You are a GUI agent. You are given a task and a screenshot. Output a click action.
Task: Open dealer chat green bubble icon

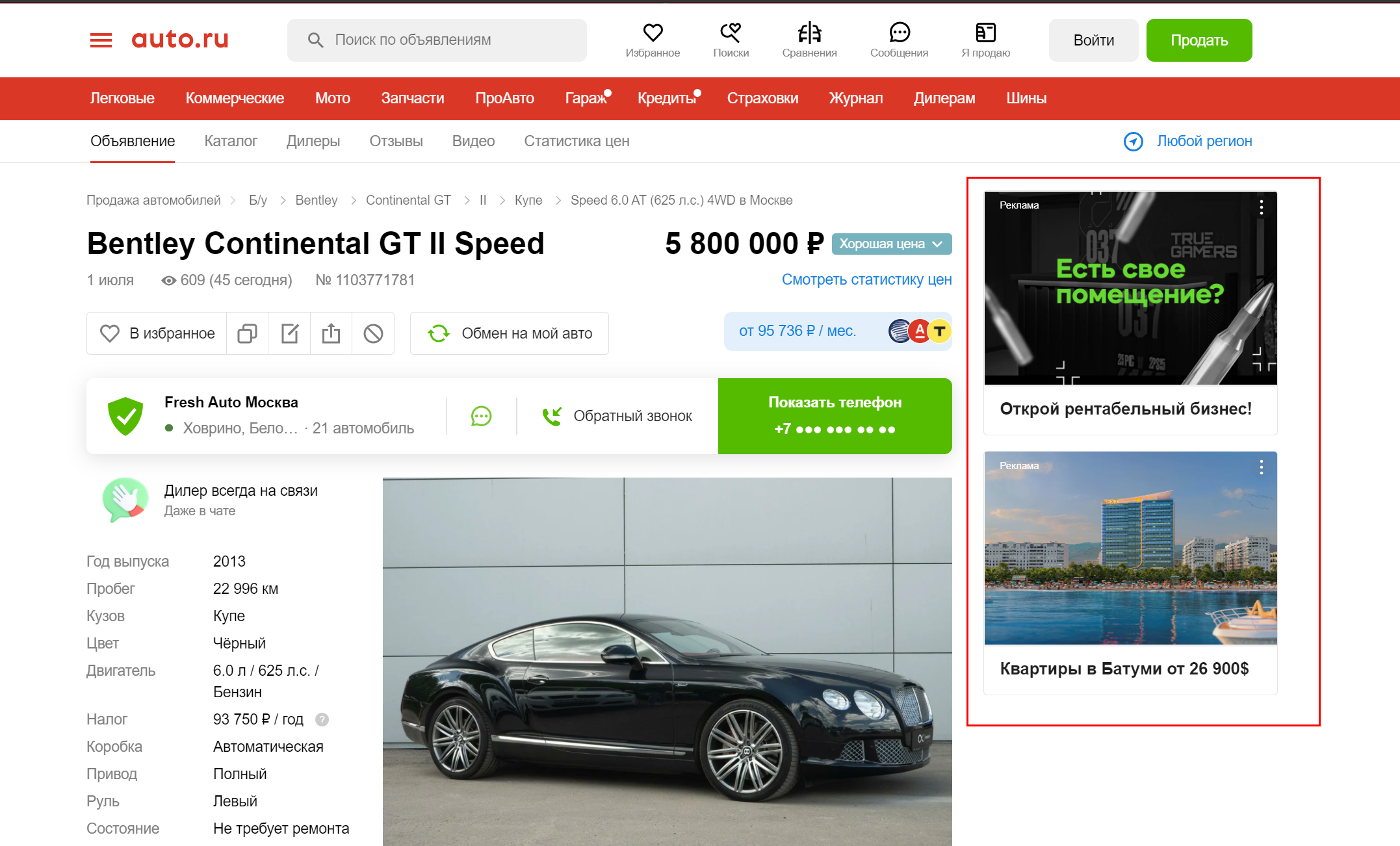[481, 416]
